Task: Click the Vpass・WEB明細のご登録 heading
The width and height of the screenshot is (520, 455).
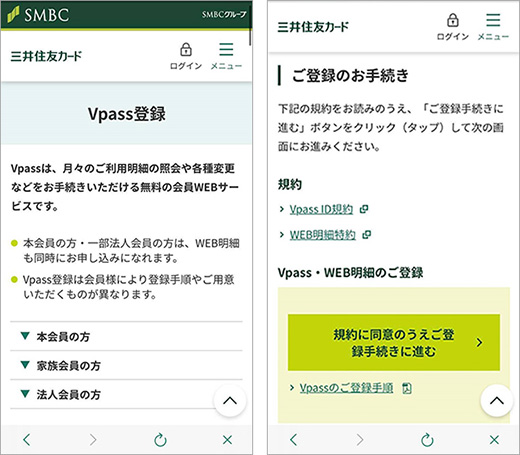Action: 350,273
